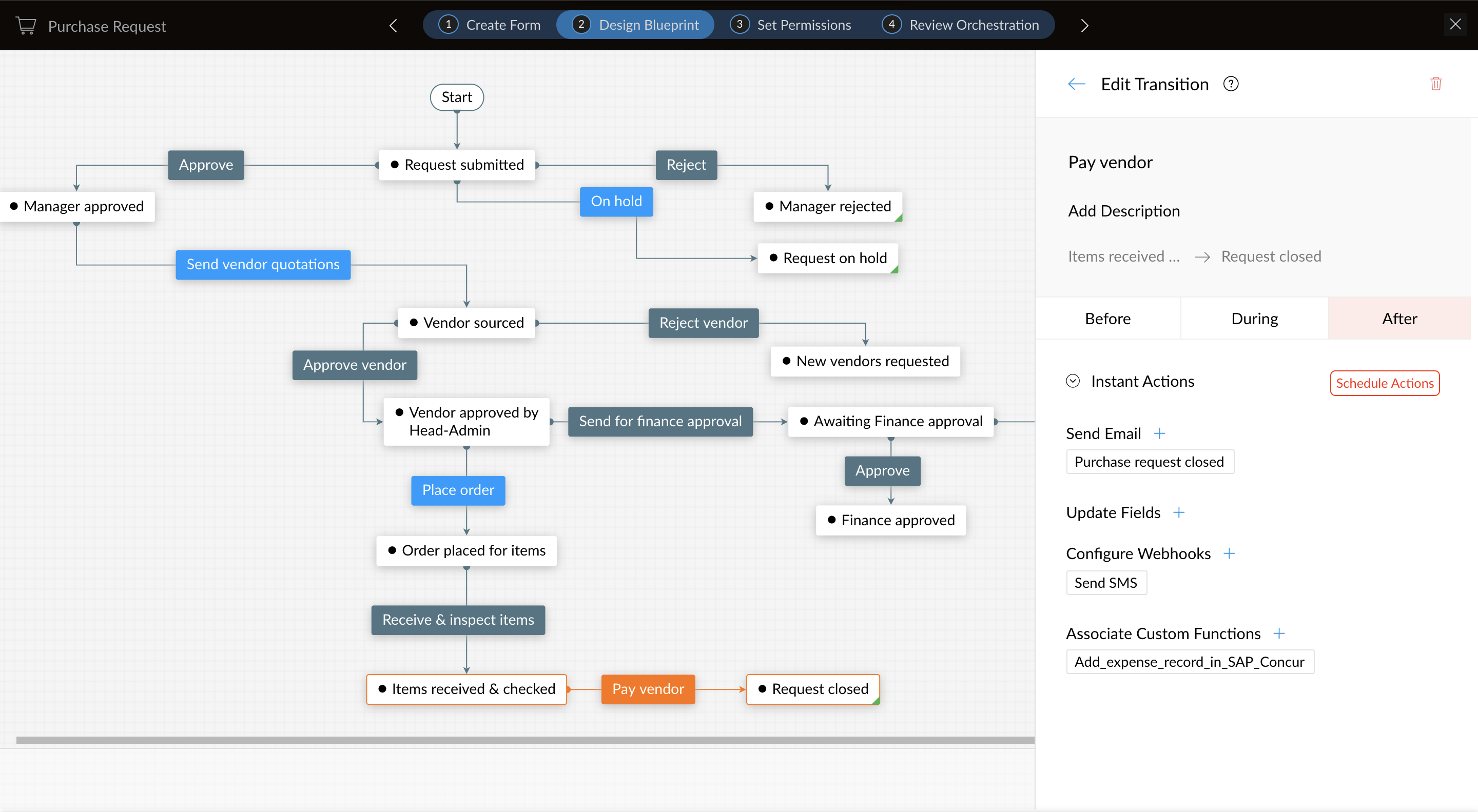This screenshot has width=1478, height=812.
Task: Select the Pay vendor transition on the canvas
Action: (x=647, y=689)
